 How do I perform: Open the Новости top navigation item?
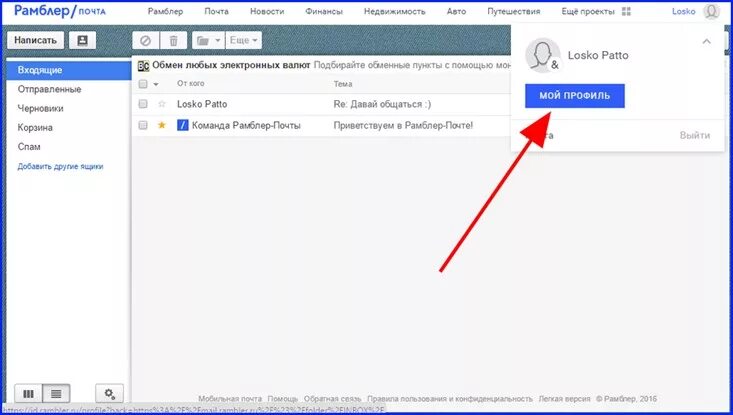pyautogui.click(x=267, y=11)
